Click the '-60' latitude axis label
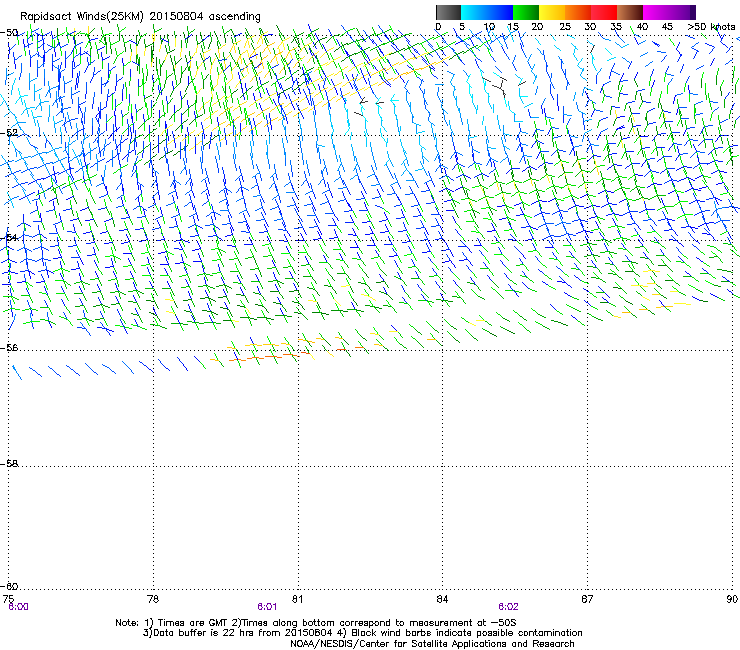Viewport: 740px width, 650px height. tap(9, 587)
